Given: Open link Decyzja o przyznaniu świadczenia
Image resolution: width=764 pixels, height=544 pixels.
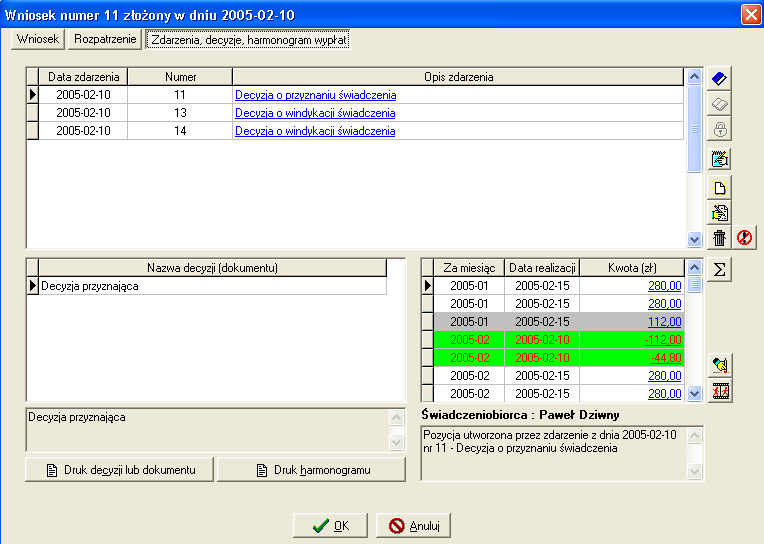Looking at the screenshot, I should coord(315,95).
